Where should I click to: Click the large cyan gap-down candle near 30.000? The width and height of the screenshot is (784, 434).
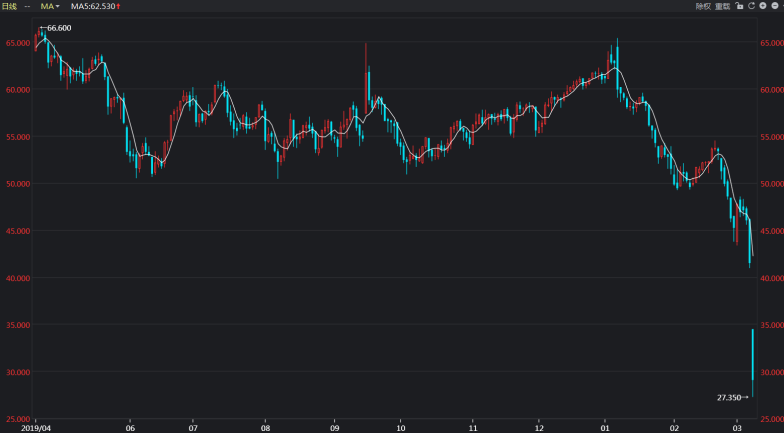pyautogui.click(x=752, y=355)
